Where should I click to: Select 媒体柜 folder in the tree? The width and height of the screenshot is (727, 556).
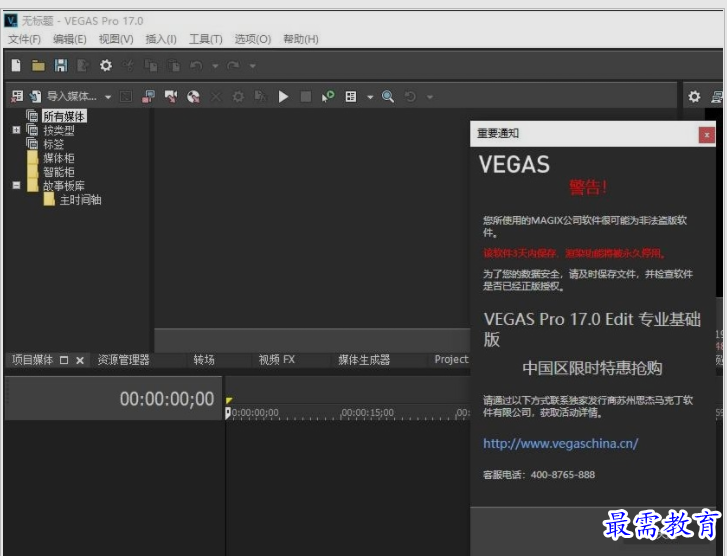(59, 158)
